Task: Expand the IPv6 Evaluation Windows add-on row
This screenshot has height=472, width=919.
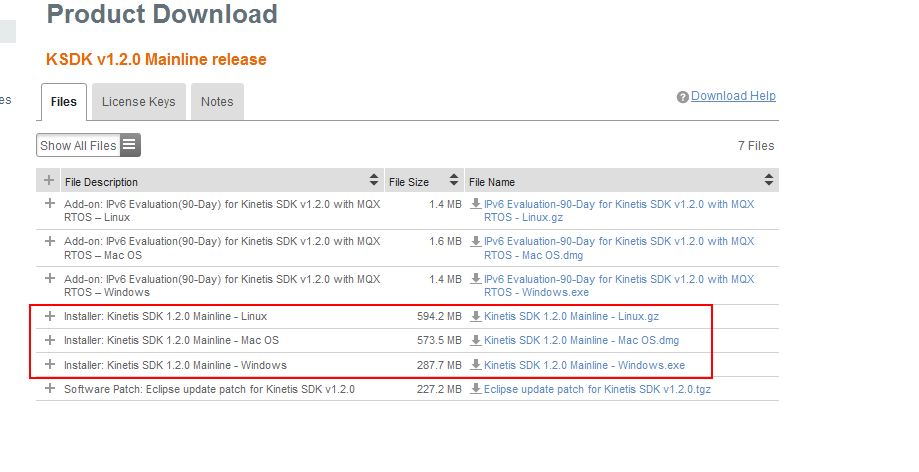Action: point(50,278)
